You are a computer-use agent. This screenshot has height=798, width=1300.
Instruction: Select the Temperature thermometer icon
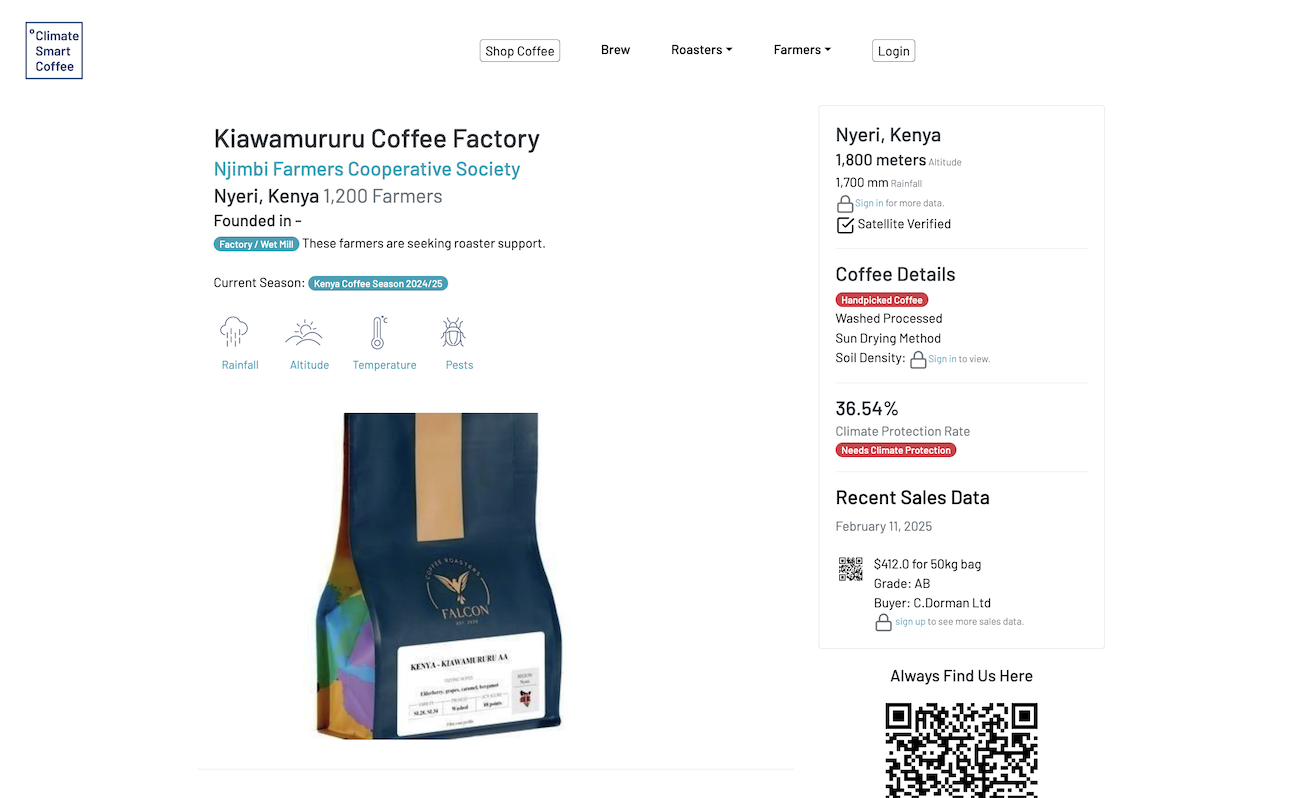click(x=378, y=332)
